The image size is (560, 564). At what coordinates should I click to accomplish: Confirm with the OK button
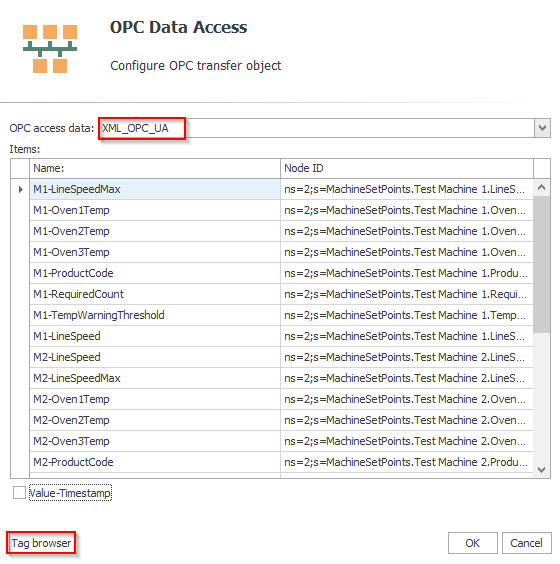473,543
